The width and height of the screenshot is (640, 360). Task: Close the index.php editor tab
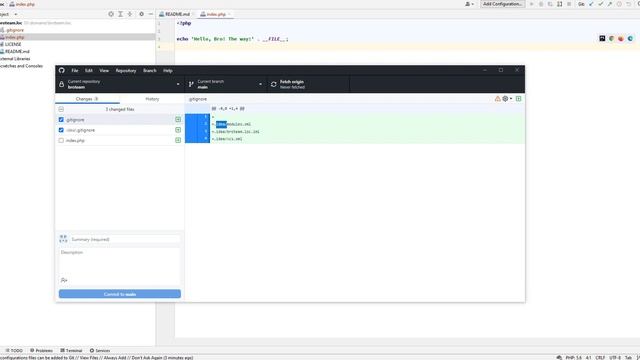tap(230, 14)
